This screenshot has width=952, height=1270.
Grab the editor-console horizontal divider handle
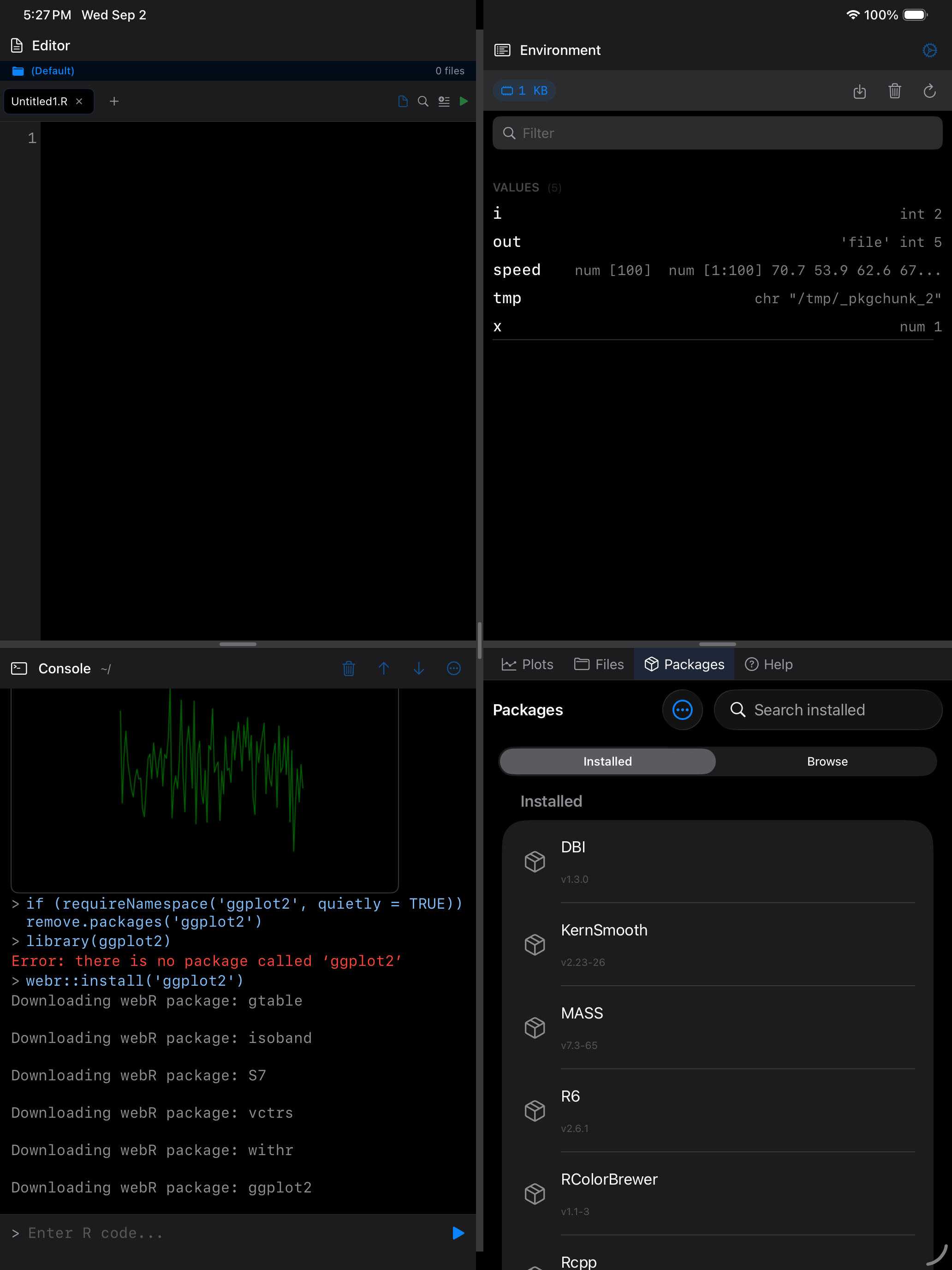[x=238, y=644]
